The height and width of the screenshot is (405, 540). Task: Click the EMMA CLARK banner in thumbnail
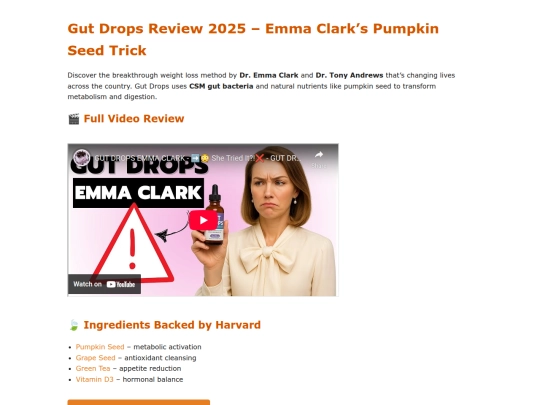(138, 193)
